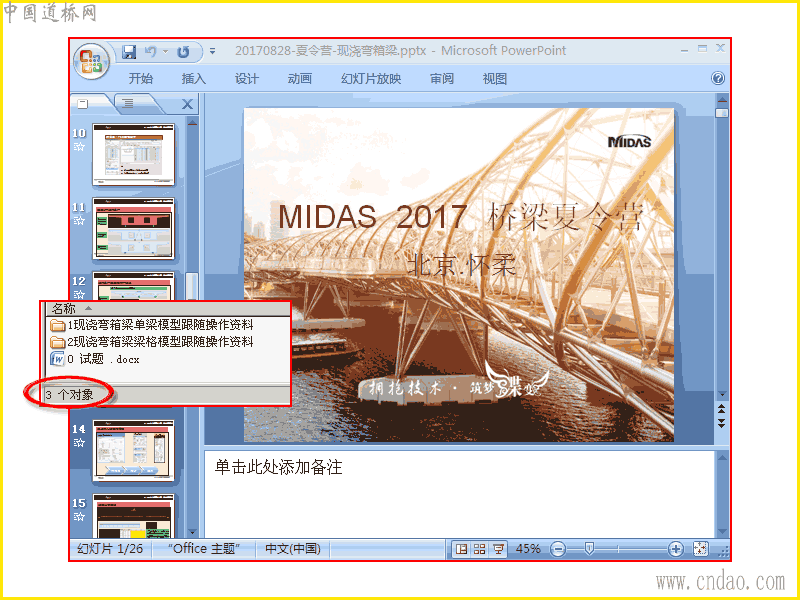The height and width of the screenshot is (600, 800).
Task: Select slide 10 thumbnail
Action: click(133, 155)
